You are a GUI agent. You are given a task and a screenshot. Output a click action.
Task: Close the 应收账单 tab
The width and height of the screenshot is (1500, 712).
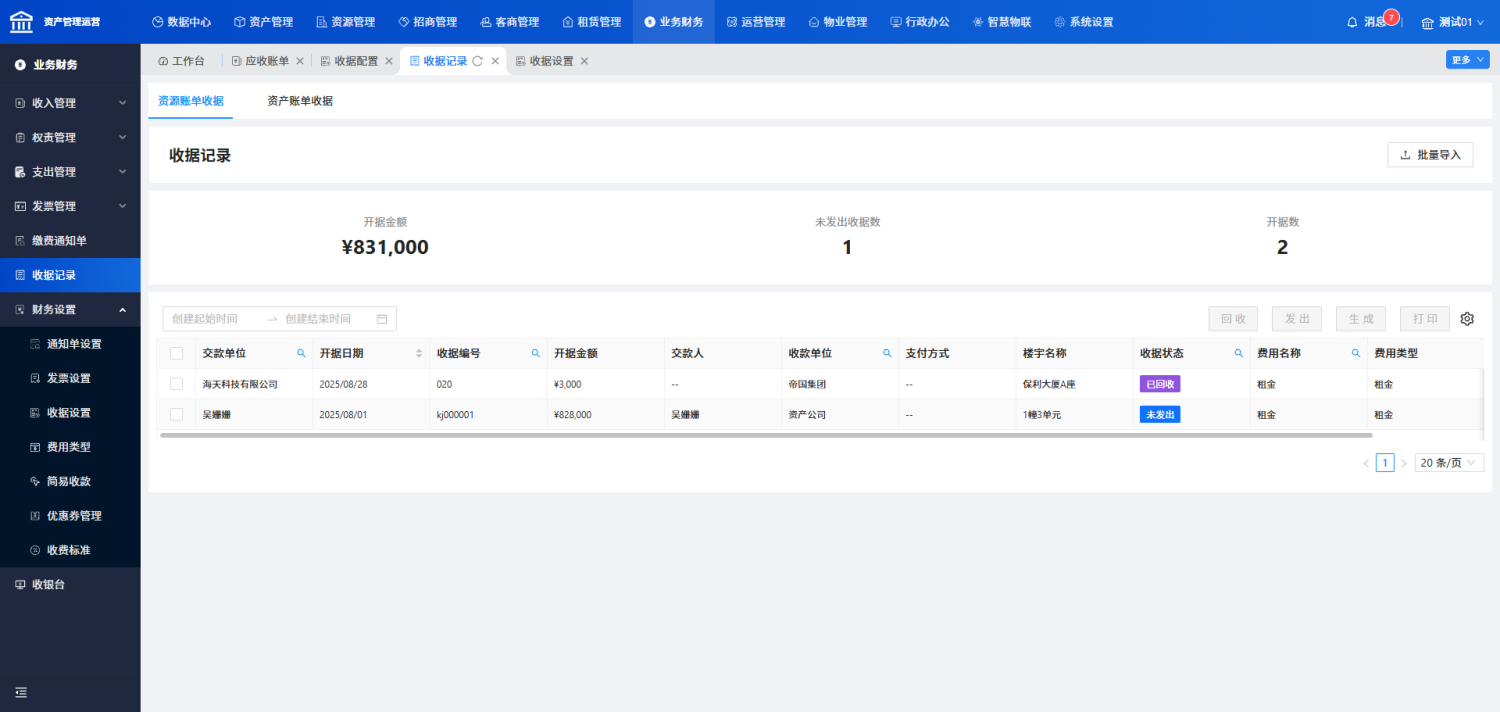pos(300,61)
